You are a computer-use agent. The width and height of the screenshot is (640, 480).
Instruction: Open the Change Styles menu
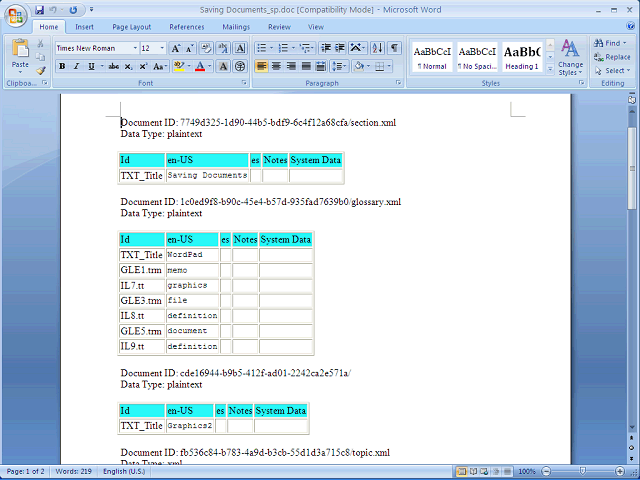point(570,57)
